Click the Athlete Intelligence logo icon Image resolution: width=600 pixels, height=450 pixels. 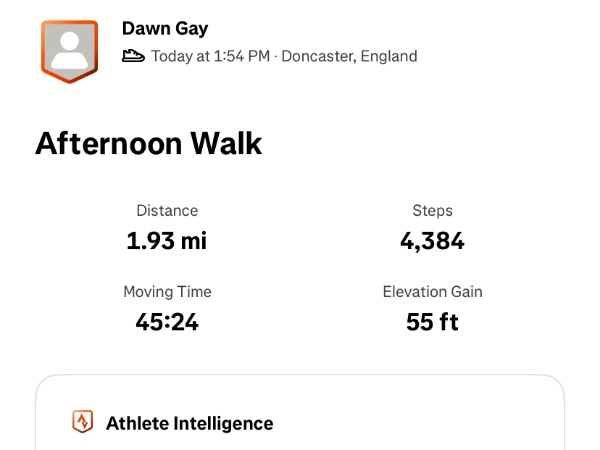coord(83,423)
